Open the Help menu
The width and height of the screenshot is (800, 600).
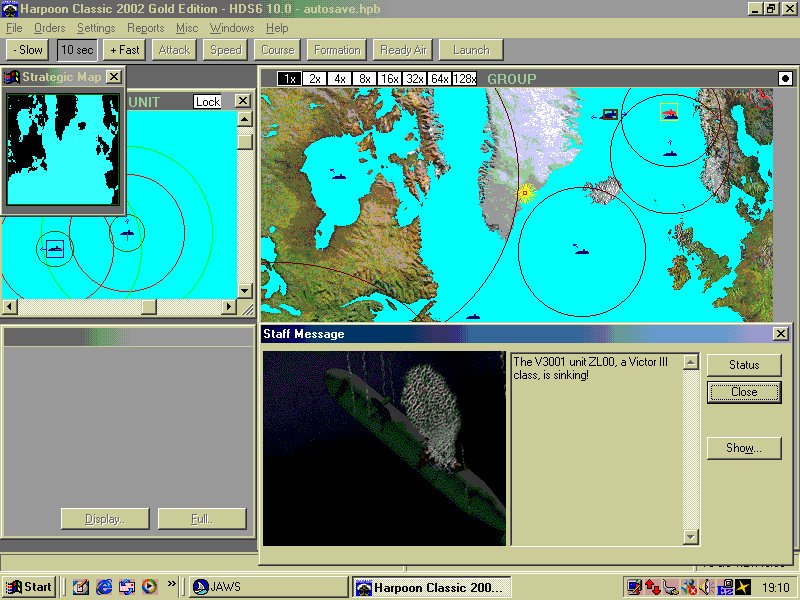tap(277, 28)
